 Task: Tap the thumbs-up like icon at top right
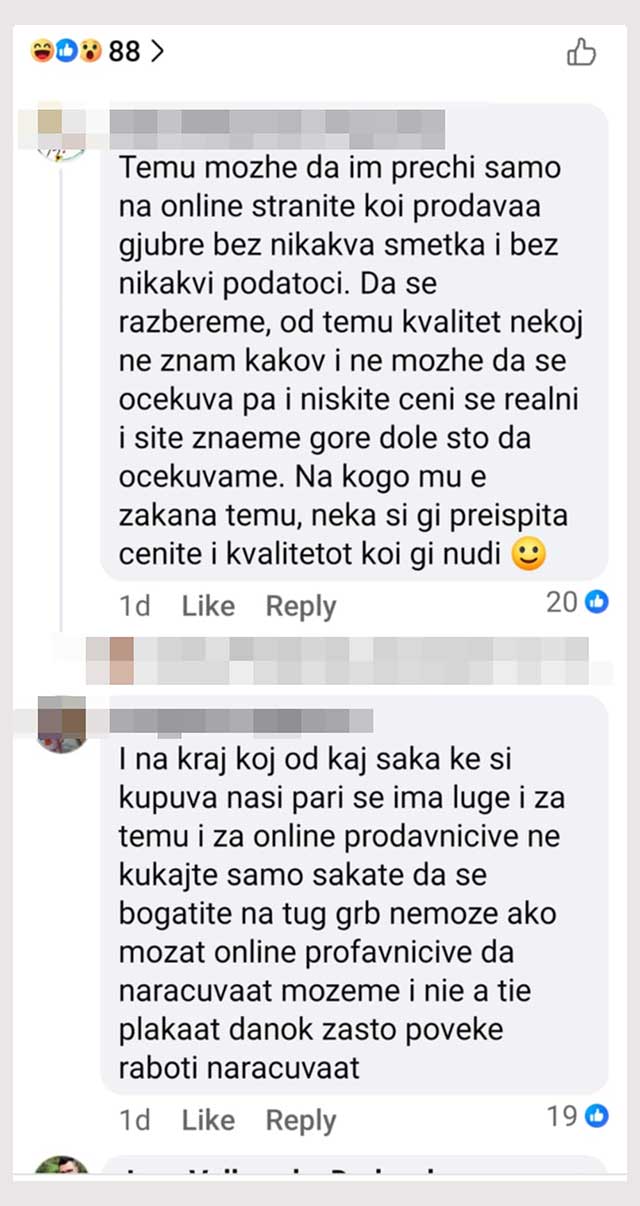tap(582, 50)
